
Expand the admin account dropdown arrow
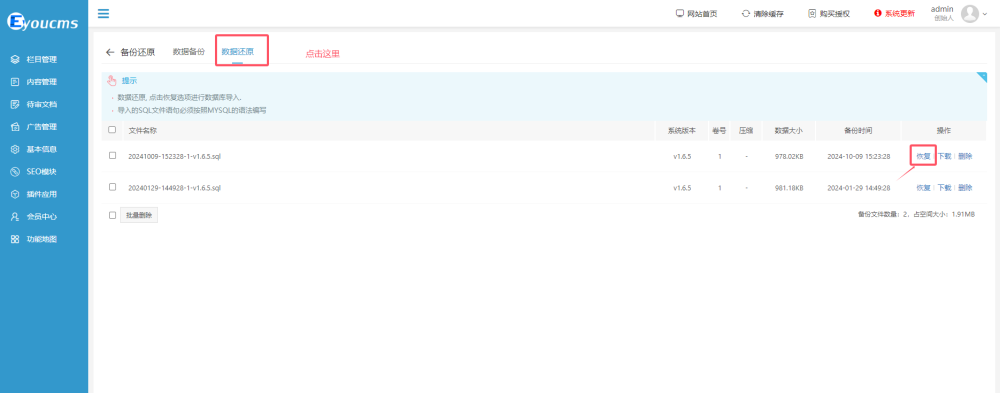985,14
